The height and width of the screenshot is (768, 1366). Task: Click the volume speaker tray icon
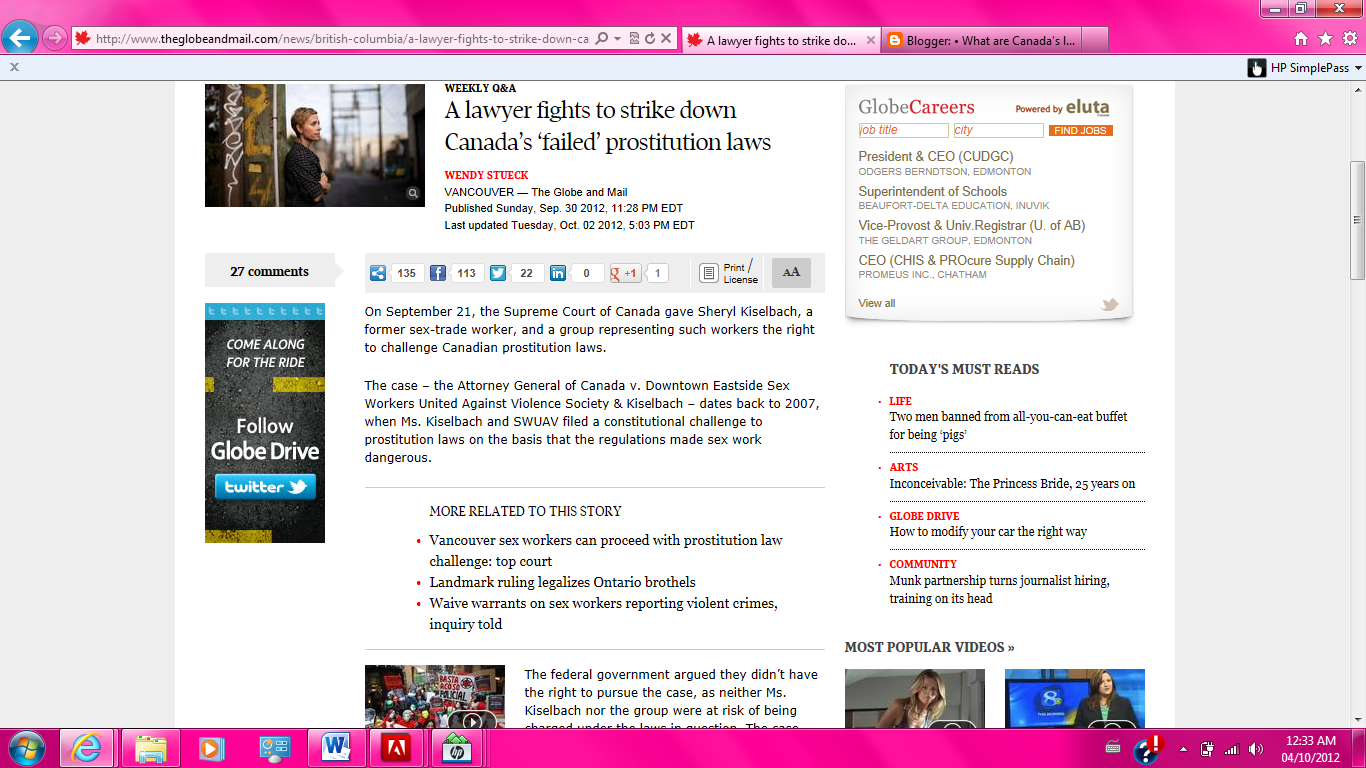(1255, 749)
